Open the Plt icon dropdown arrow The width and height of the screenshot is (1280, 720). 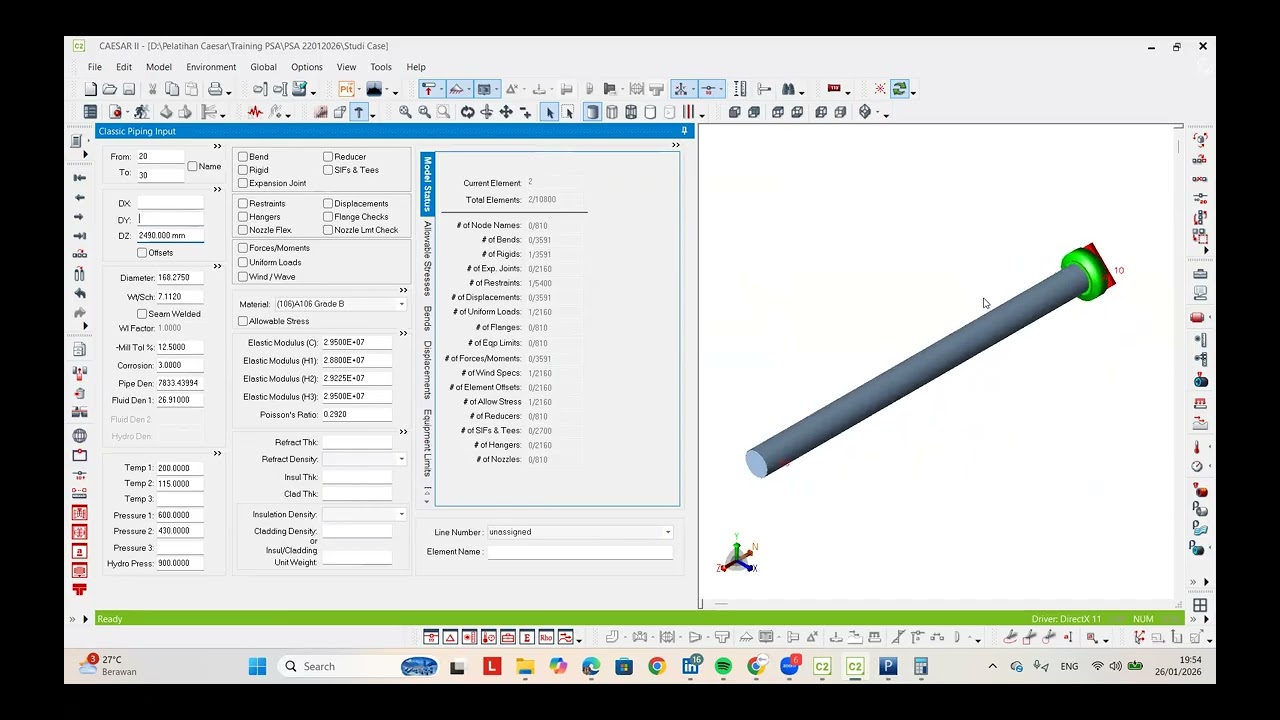359,91
